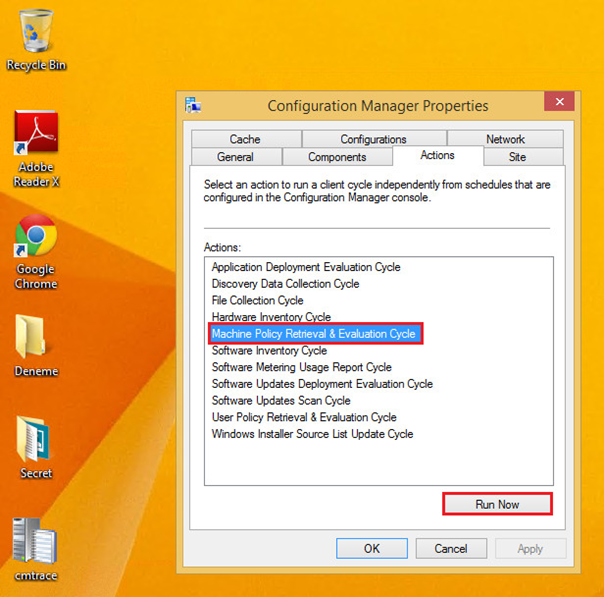Choose Application Deployment Evaluation Cycle

click(x=306, y=267)
